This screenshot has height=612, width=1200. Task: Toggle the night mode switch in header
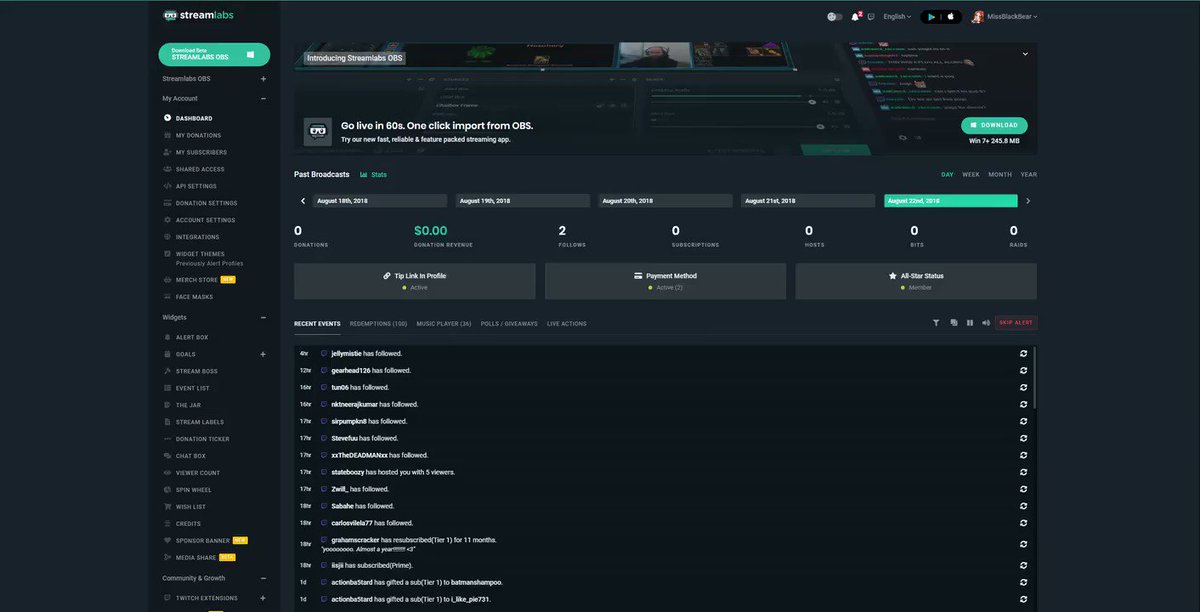coord(835,16)
